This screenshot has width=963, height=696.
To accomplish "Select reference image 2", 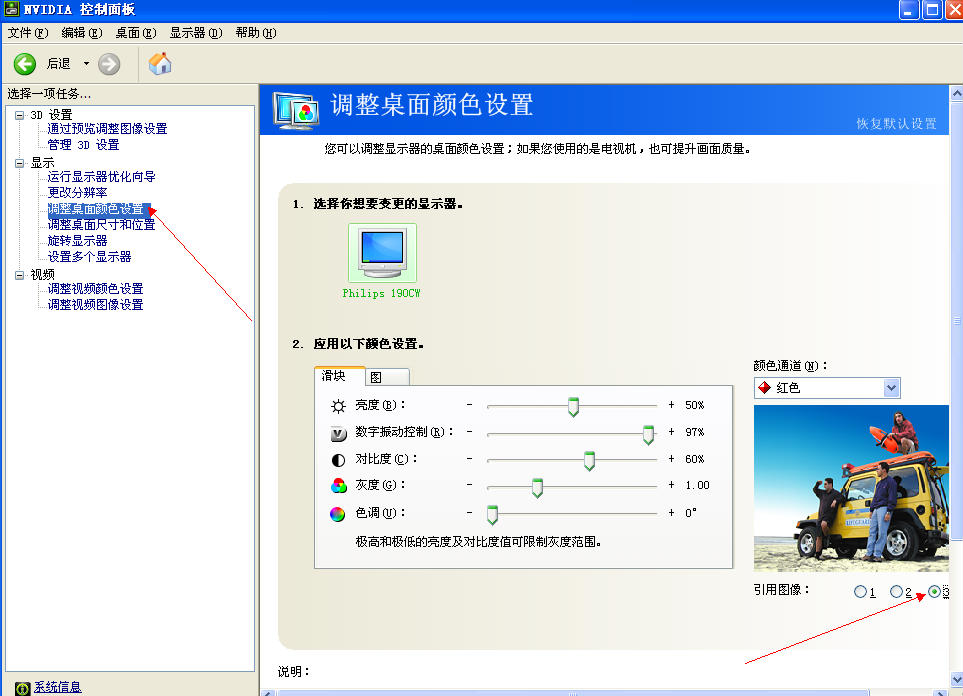I will pyautogui.click(x=897, y=591).
